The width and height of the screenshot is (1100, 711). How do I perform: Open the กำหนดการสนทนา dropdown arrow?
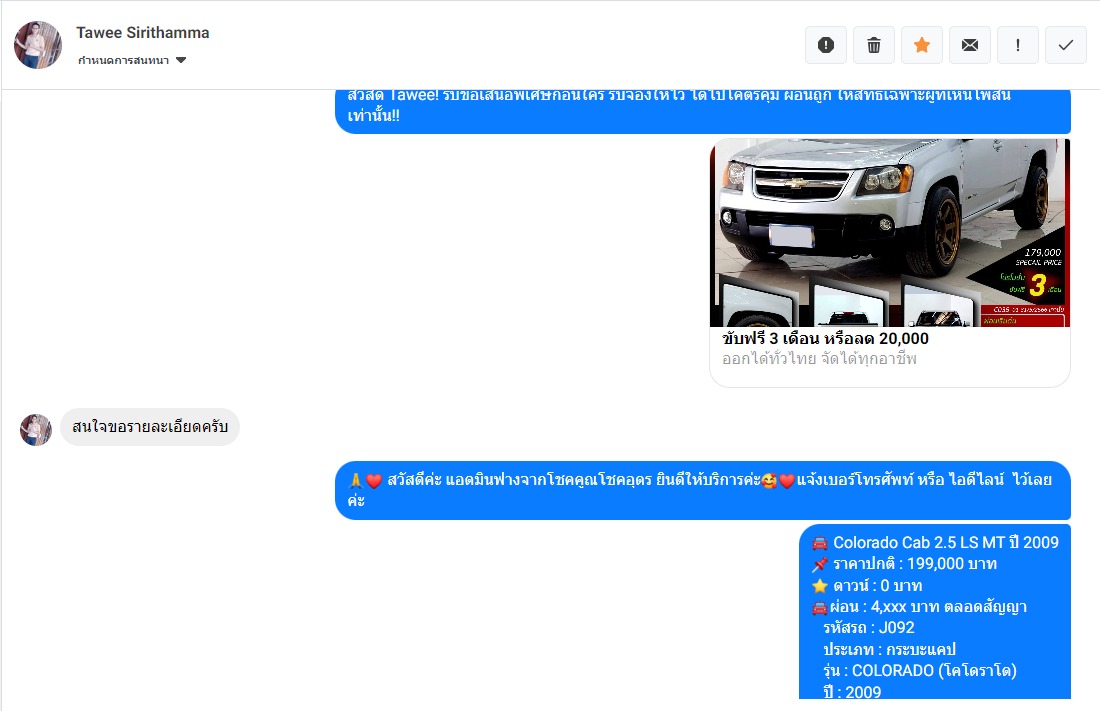181,60
